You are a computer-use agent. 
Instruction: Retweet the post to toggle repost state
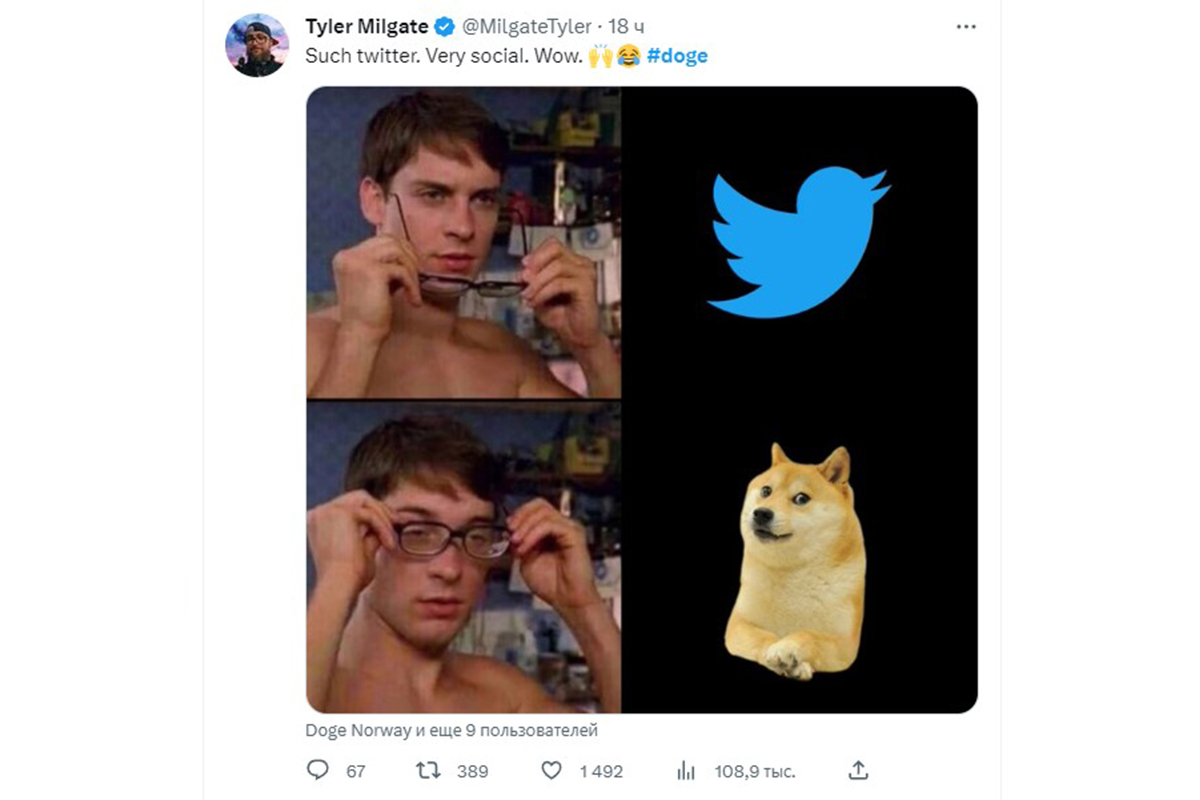coord(430,771)
